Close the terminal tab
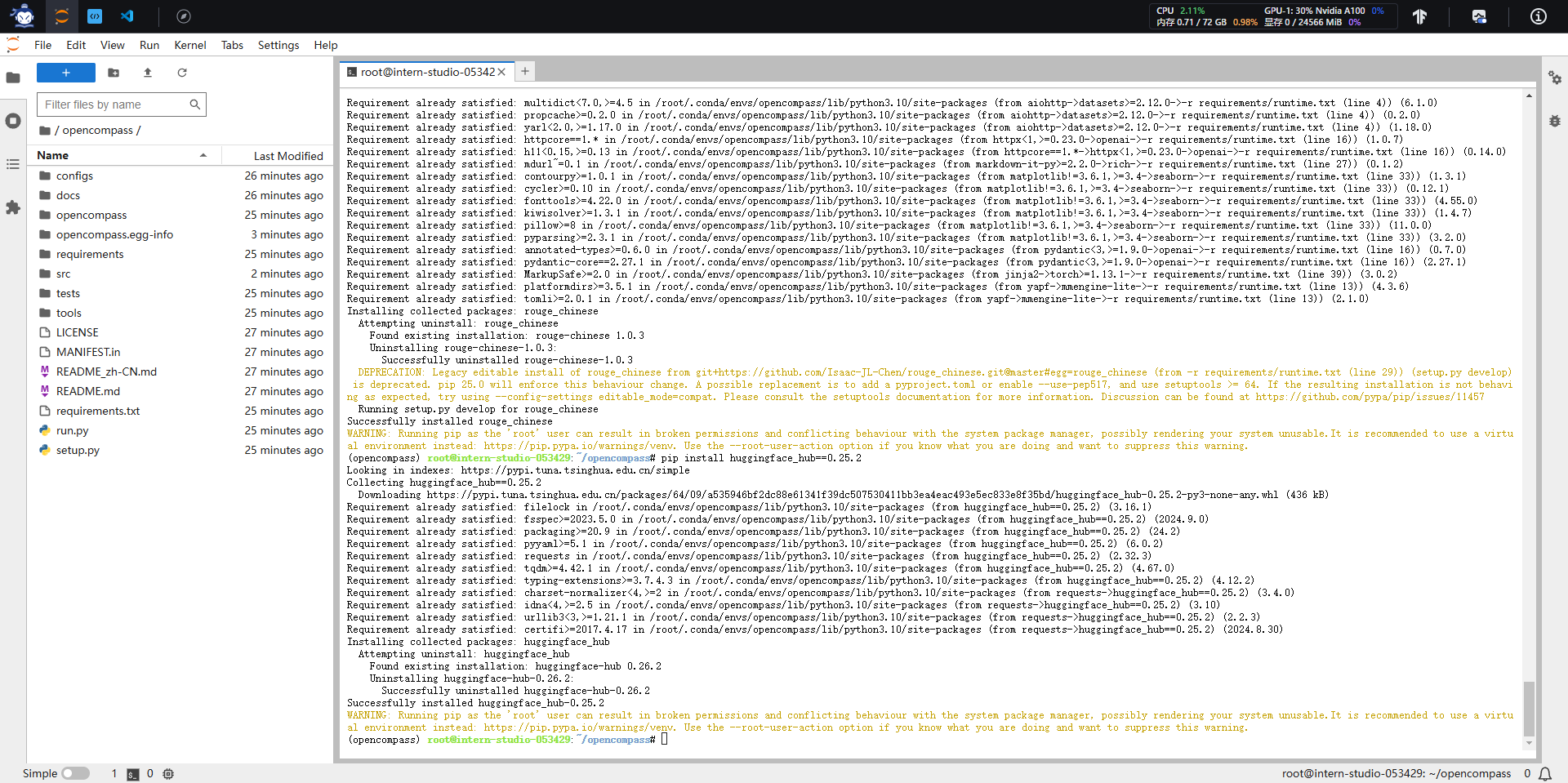This screenshot has width=1568, height=783. pos(501,72)
